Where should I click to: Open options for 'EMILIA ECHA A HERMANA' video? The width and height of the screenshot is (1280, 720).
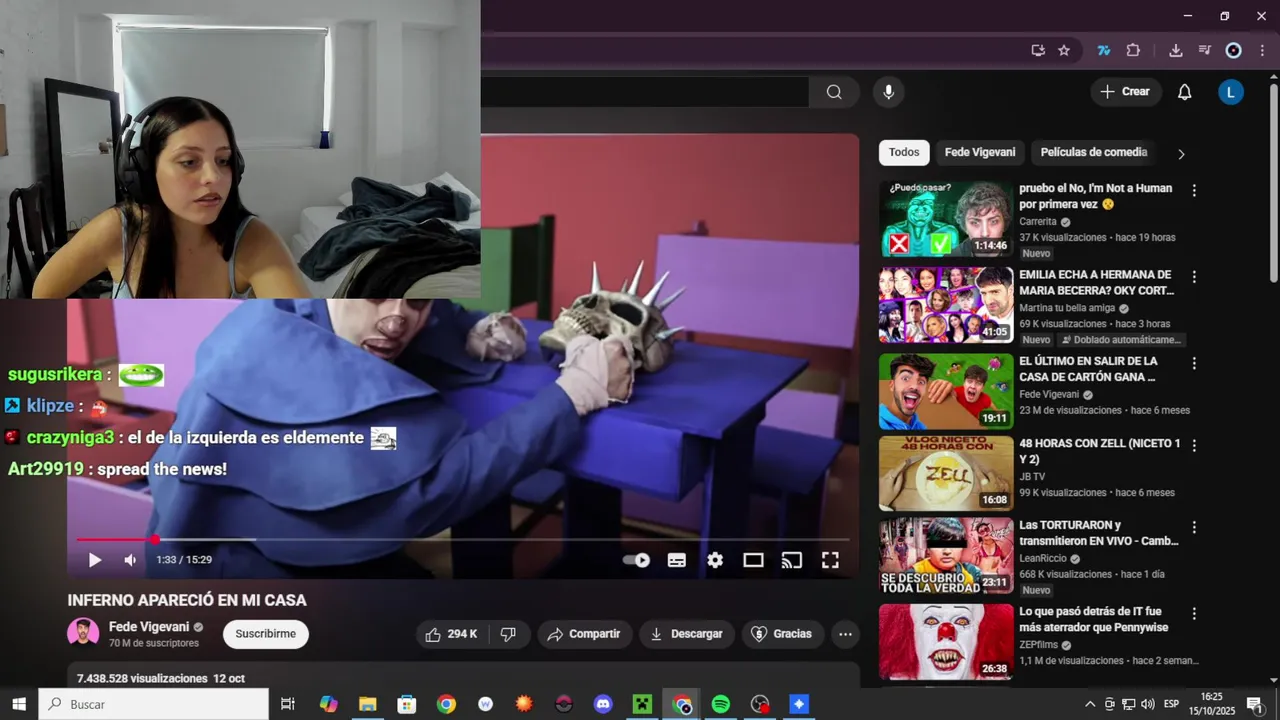pos(1194,277)
